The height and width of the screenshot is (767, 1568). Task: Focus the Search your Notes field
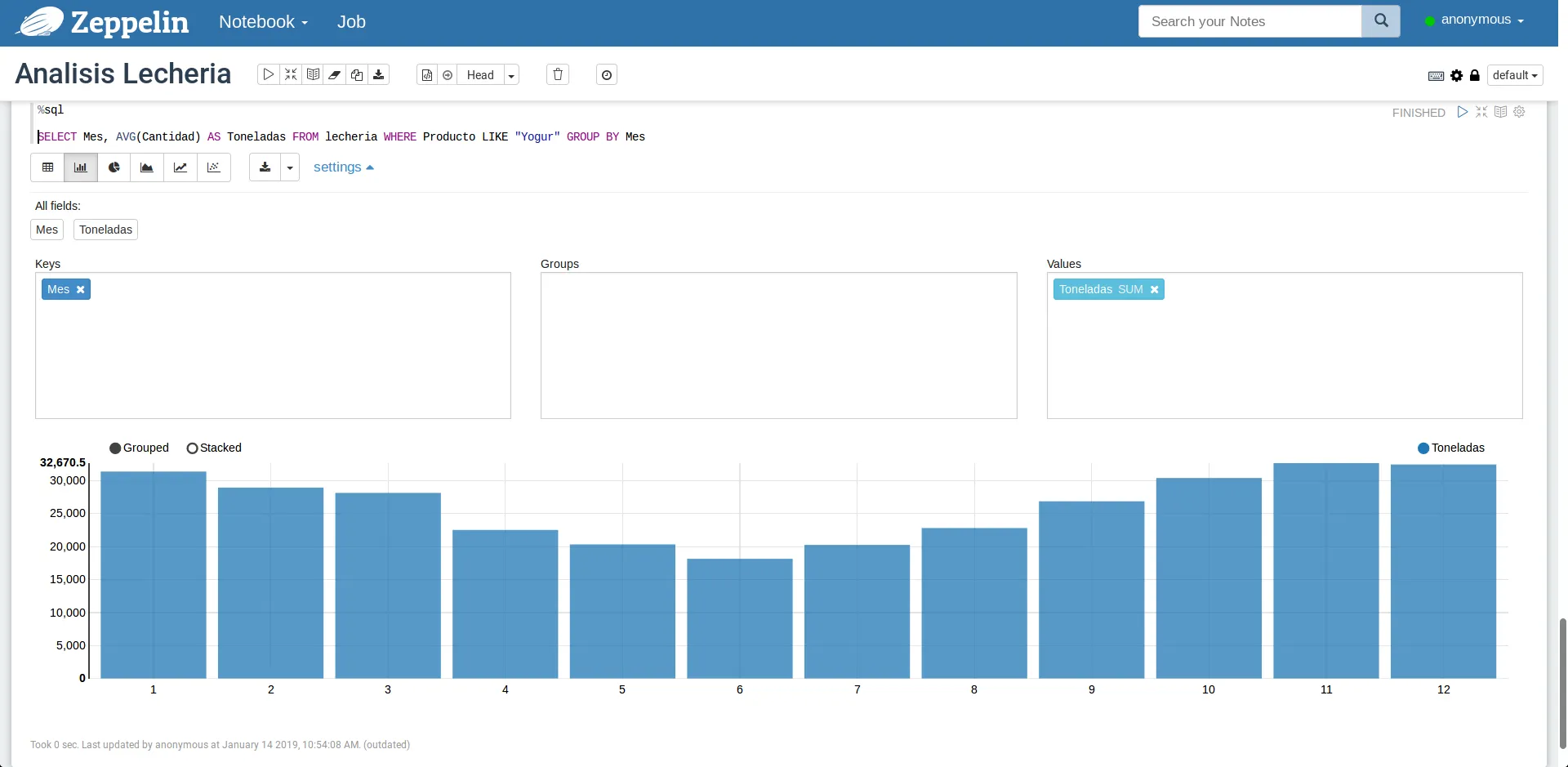click(1249, 21)
